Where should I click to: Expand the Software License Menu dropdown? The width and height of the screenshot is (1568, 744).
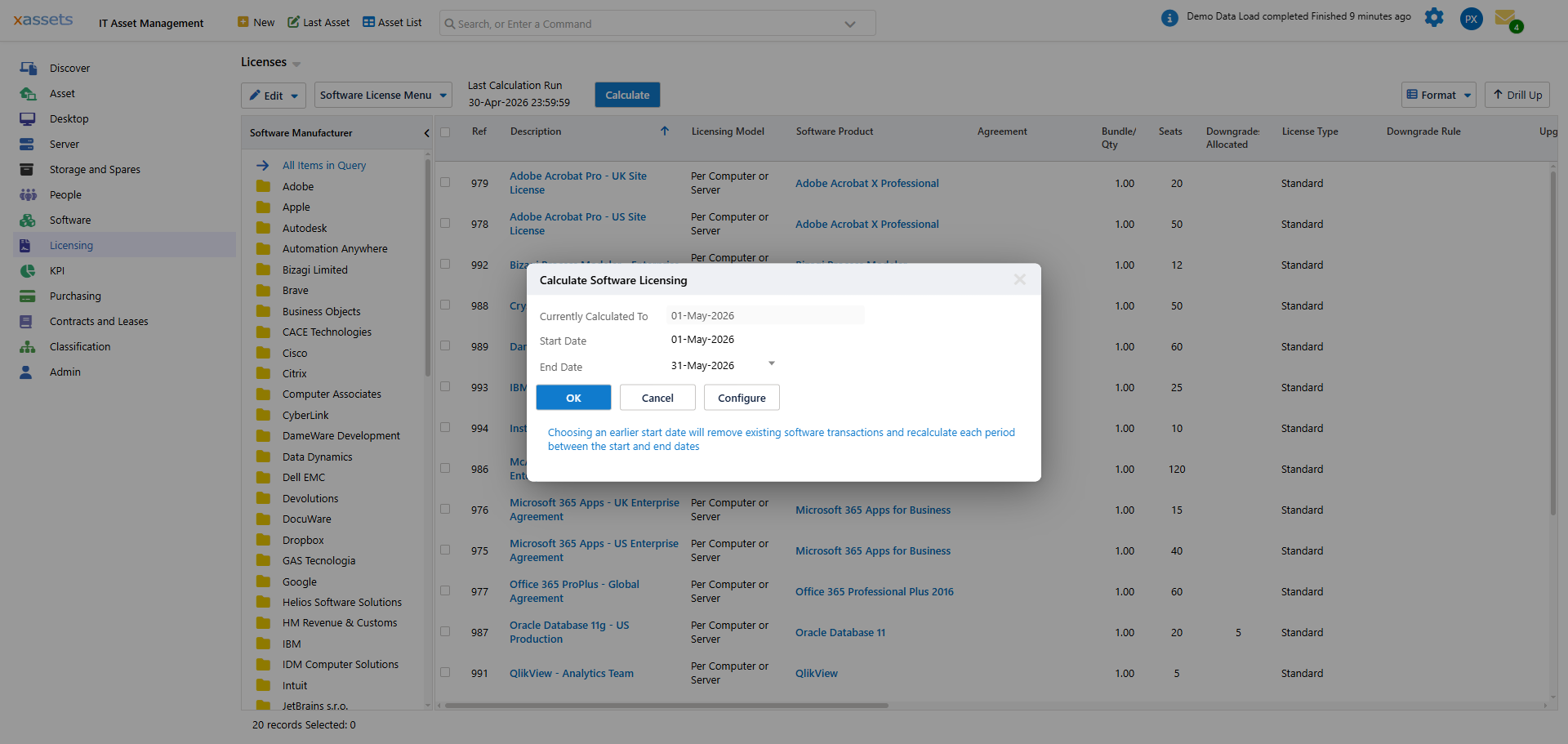click(x=382, y=95)
